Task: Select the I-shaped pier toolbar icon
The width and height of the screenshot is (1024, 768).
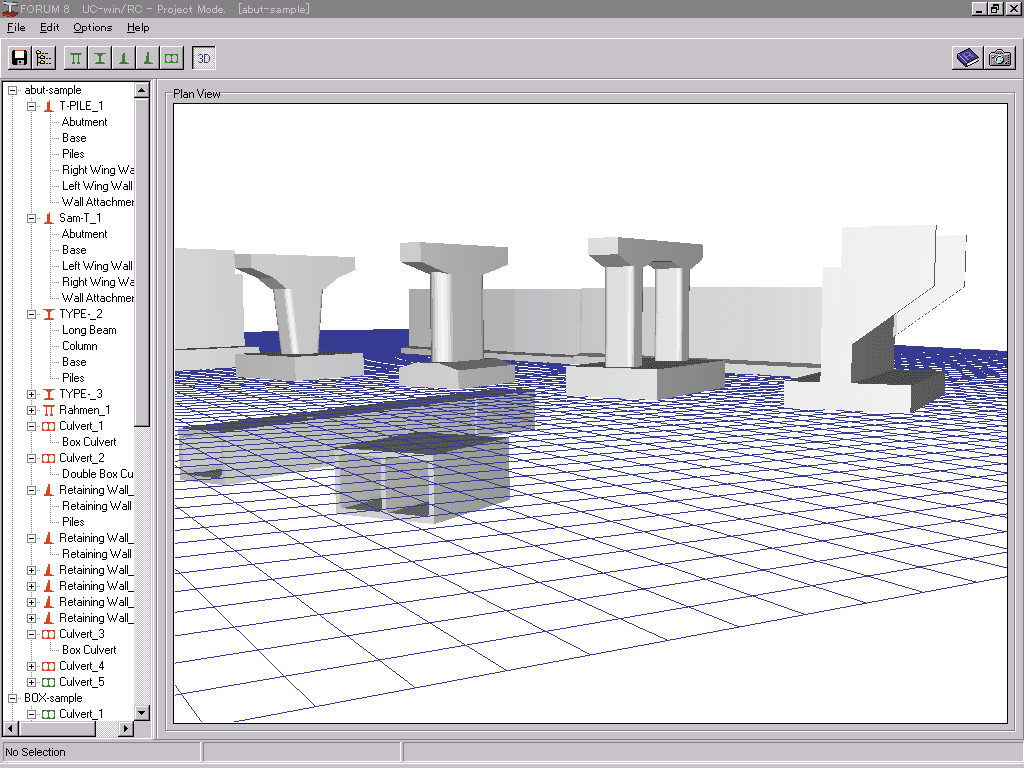Action: [x=100, y=59]
